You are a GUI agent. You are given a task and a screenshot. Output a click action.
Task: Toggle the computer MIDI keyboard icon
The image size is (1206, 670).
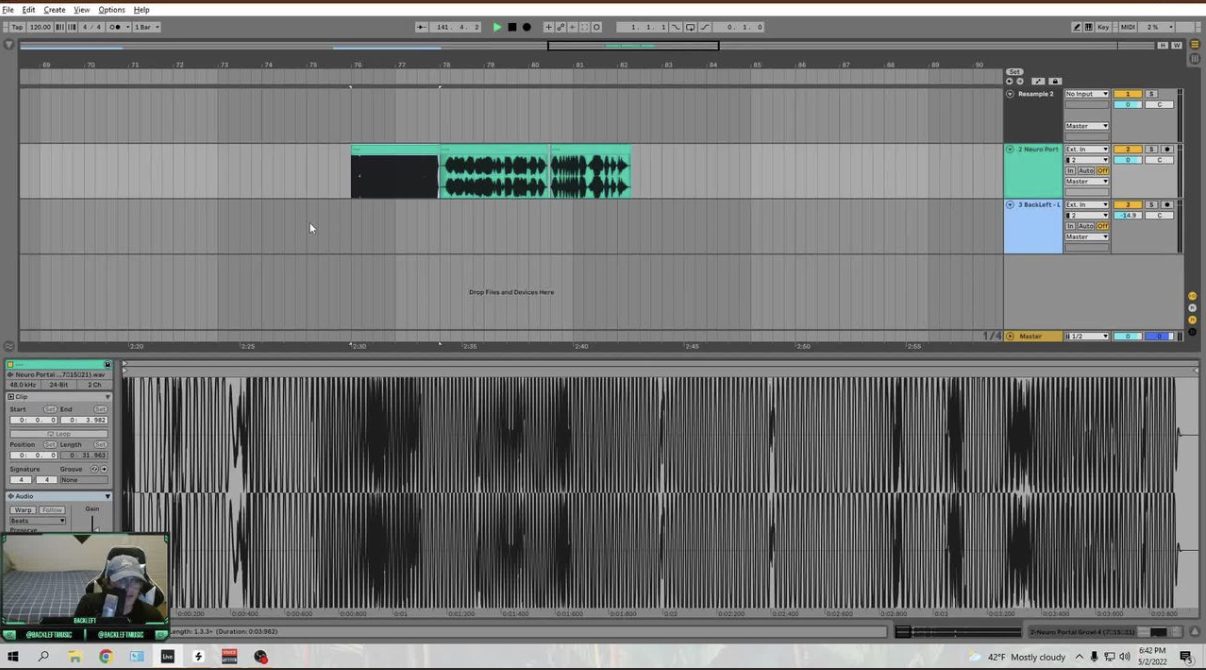point(1089,27)
